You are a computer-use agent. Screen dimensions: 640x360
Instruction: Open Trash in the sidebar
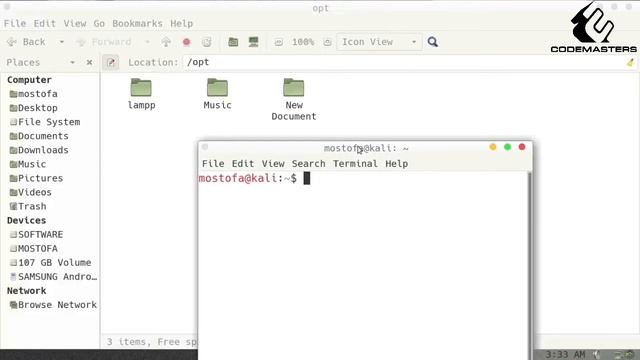(x=28, y=206)
